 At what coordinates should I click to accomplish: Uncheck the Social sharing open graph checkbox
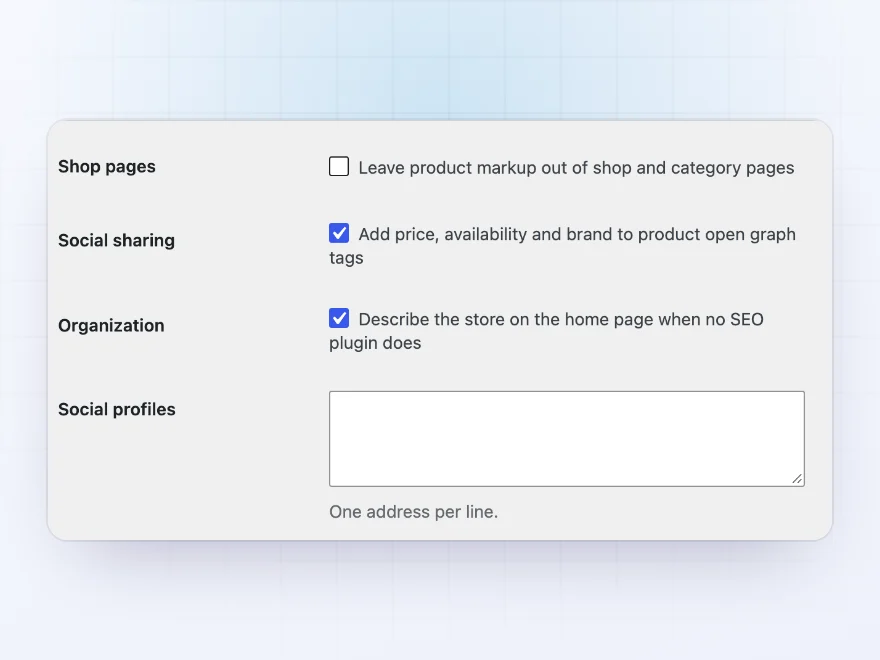[339, 233]
